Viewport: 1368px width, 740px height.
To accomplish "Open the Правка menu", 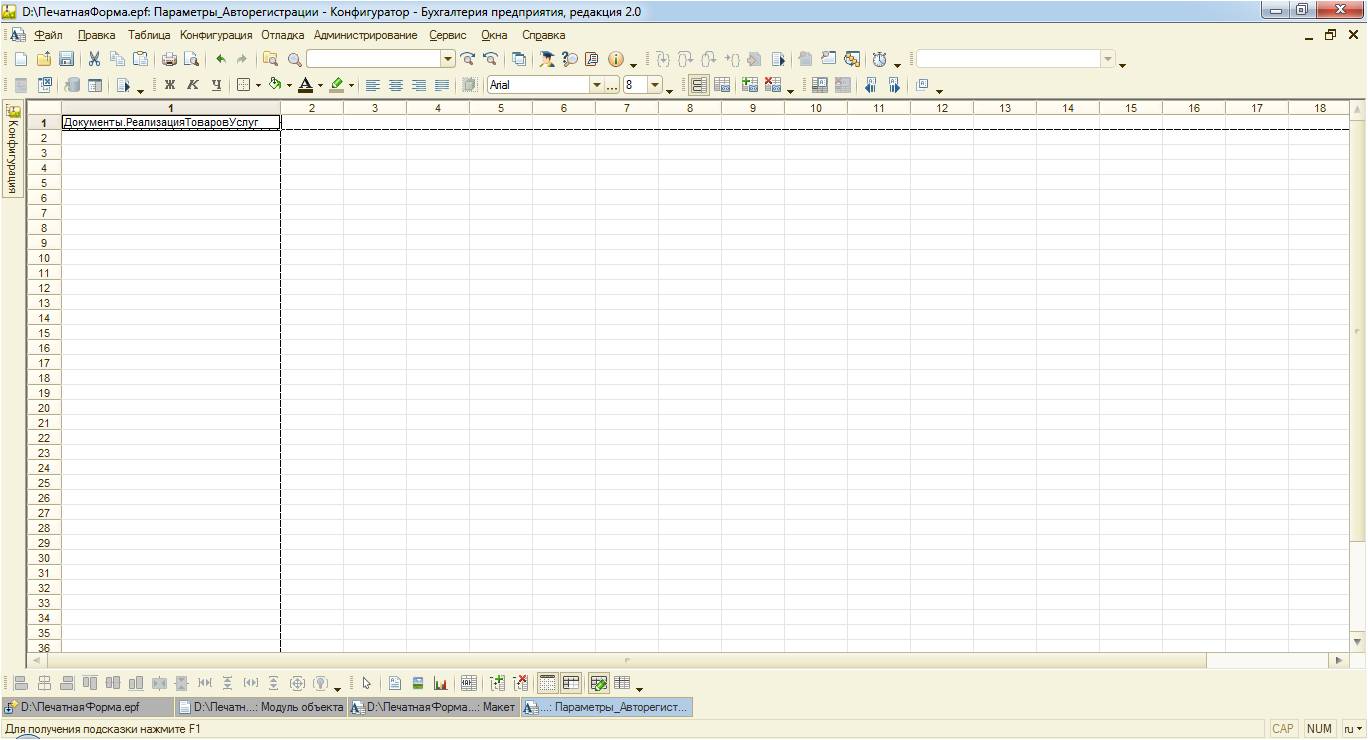I will point(96,35).
